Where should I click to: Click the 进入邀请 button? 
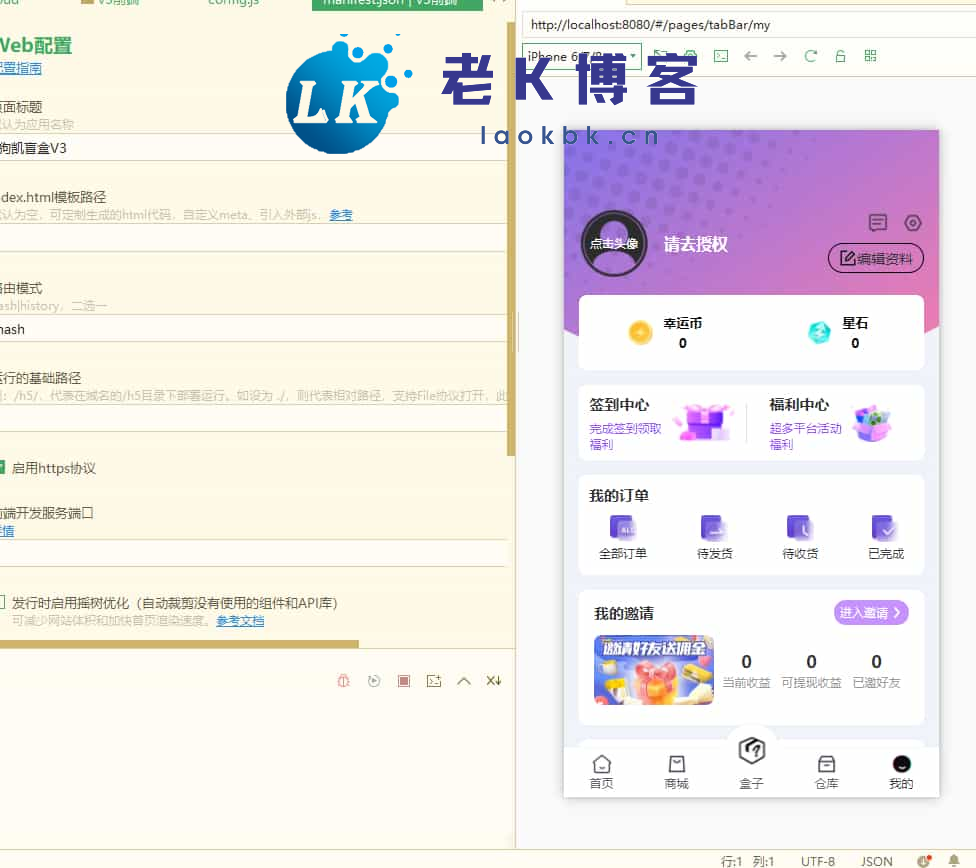(871, 612)
